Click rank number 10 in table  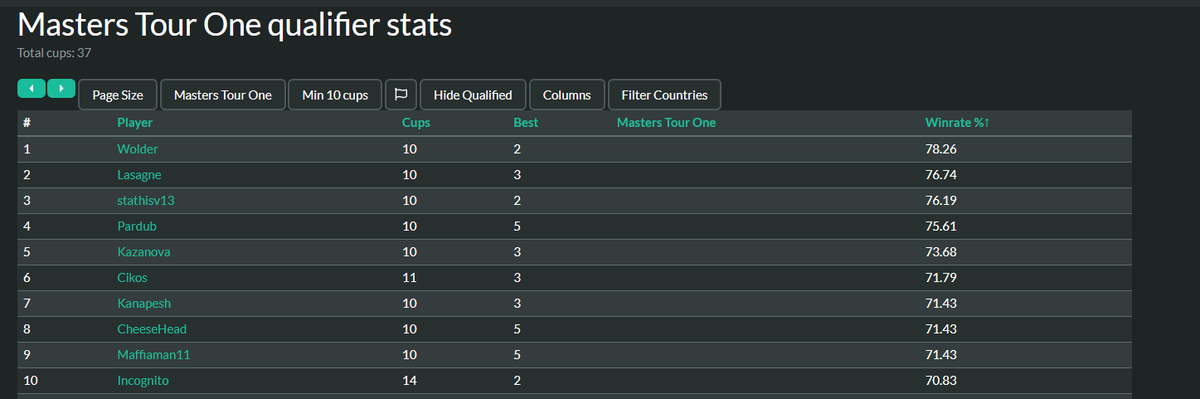[29, 380]
